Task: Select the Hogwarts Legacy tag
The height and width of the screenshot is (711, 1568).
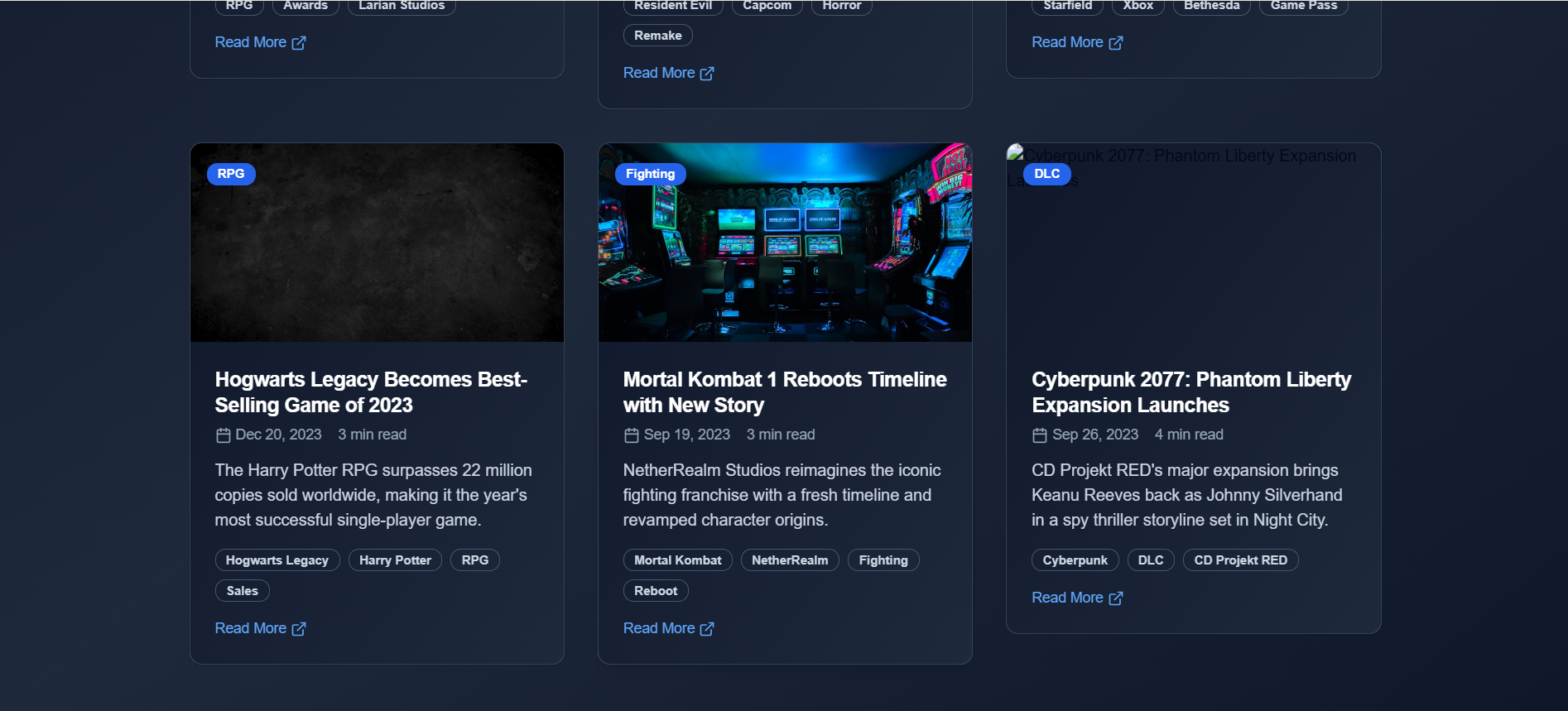Action: pyautogui.click(x=277, y=560)
